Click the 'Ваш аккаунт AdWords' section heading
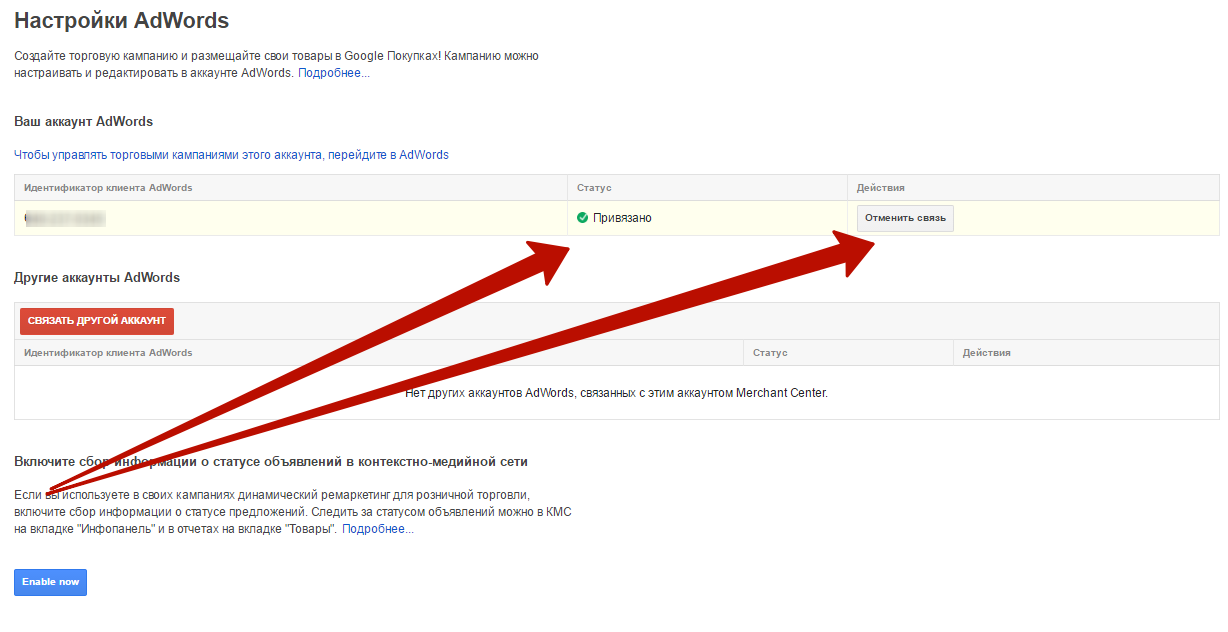Viewport: 1228px width, 632px height. click(84, 121)
